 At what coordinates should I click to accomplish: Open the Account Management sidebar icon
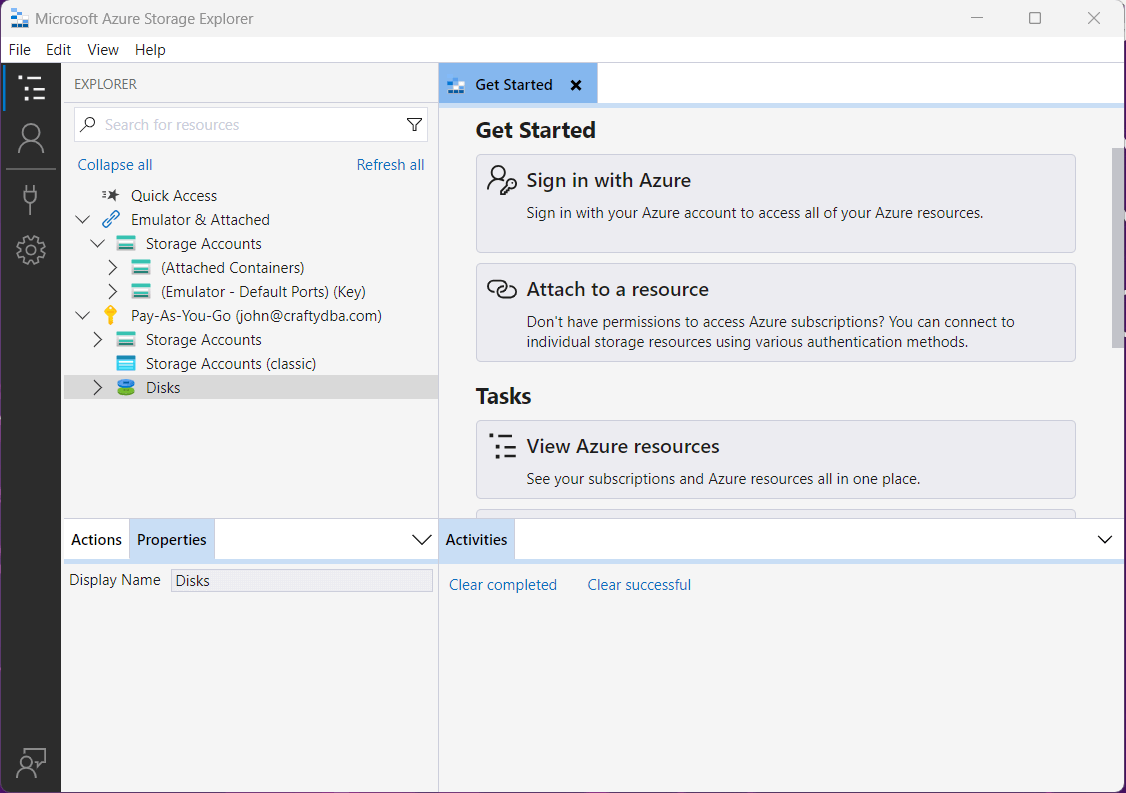tap(31, 138)
